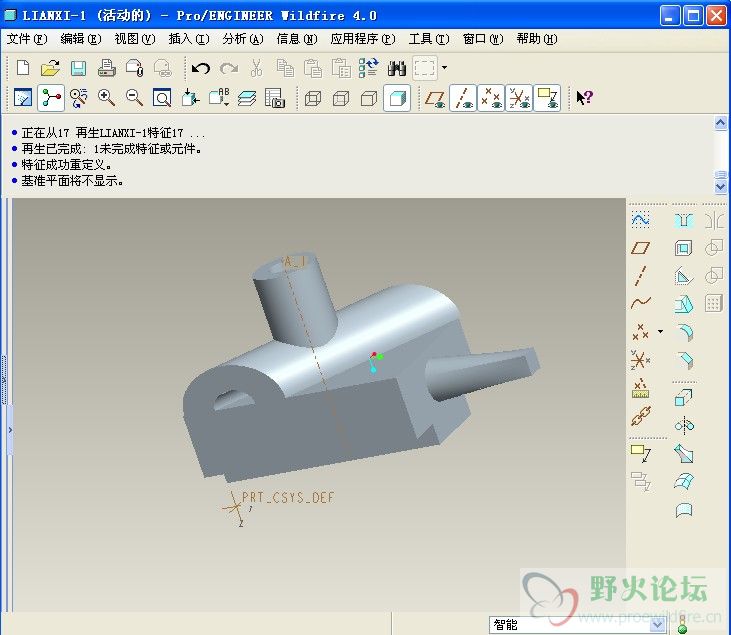The width and height of the screenshot is (731, 635).
Task: Create a new file with the New icon
Action: click(23, 68)
